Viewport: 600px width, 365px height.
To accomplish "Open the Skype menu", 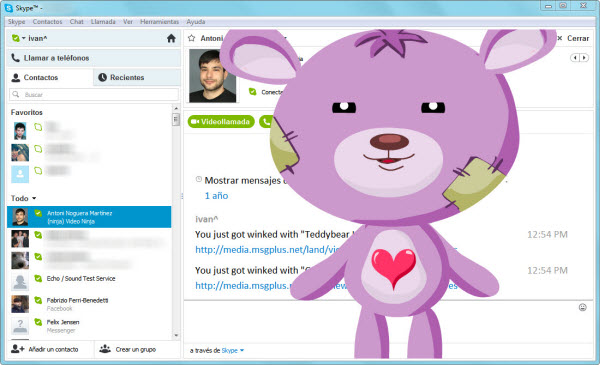I will (x=16, y=22).
